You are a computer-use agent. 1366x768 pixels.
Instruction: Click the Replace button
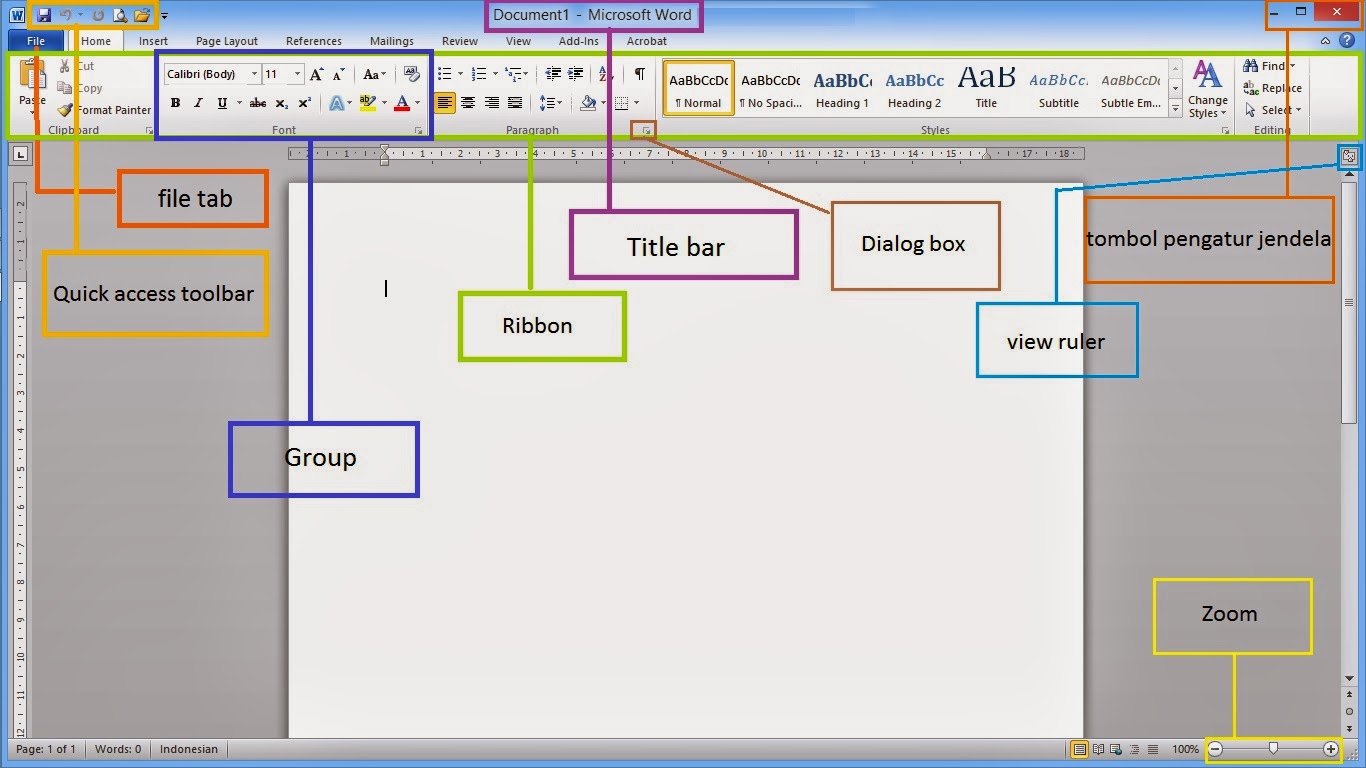[x=1272, y=88]
